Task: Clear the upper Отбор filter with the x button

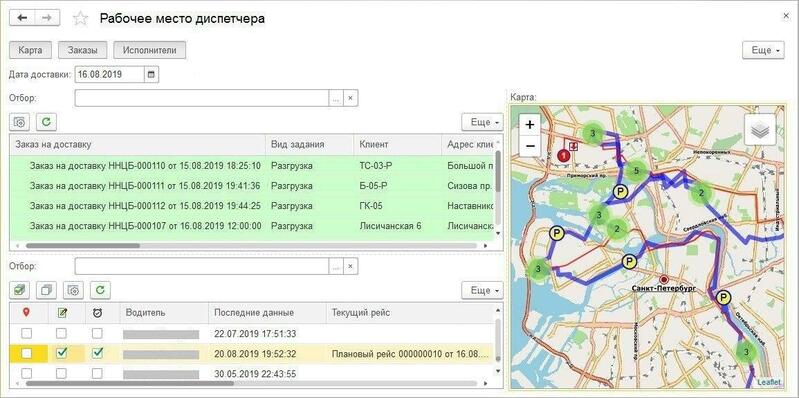Action: (350, 98)
